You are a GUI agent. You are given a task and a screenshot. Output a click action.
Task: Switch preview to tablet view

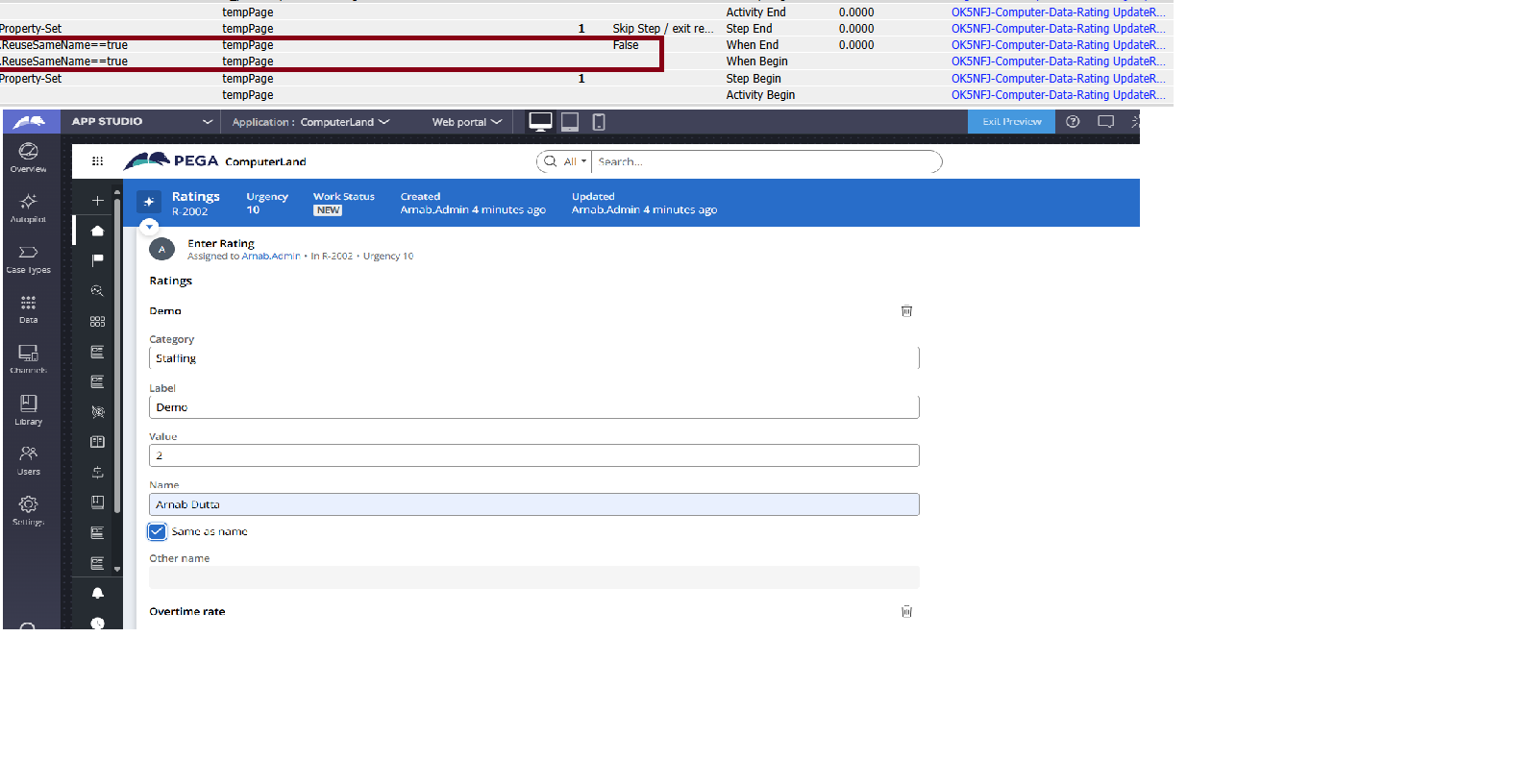pos(570,122)
